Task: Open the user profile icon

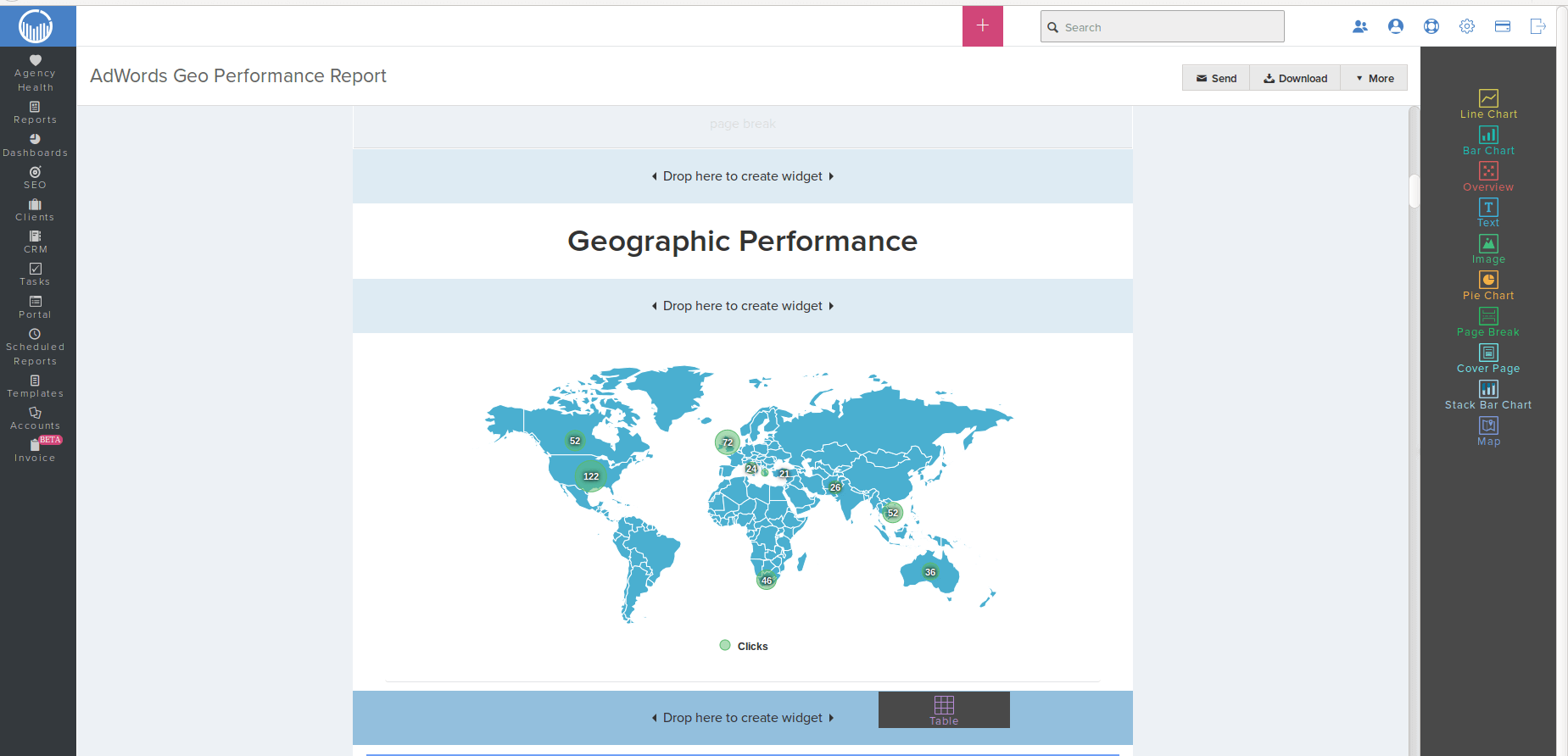Action: coord(1396,26)
